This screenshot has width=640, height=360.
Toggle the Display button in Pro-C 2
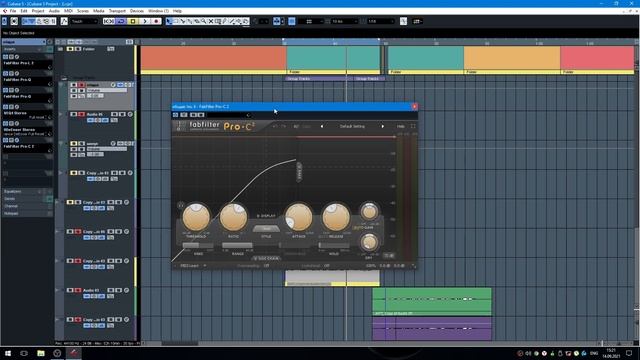tap(266, 216)
